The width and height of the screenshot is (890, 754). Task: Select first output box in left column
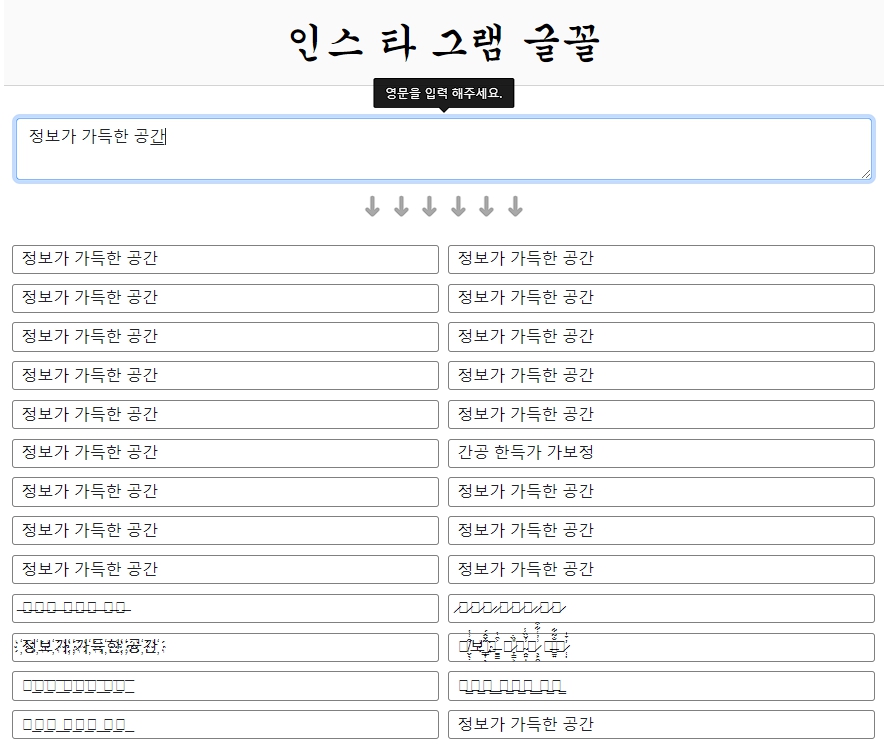pos(225,259)
